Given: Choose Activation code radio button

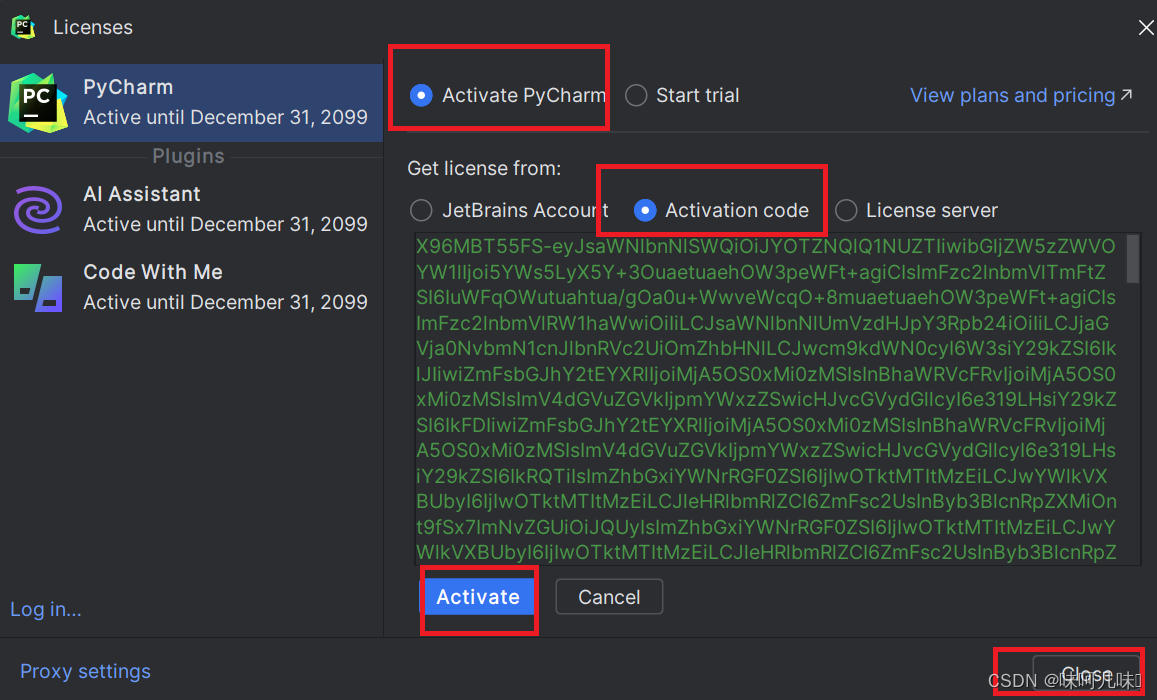Looking at the screenshot, I should pos(645,210).
